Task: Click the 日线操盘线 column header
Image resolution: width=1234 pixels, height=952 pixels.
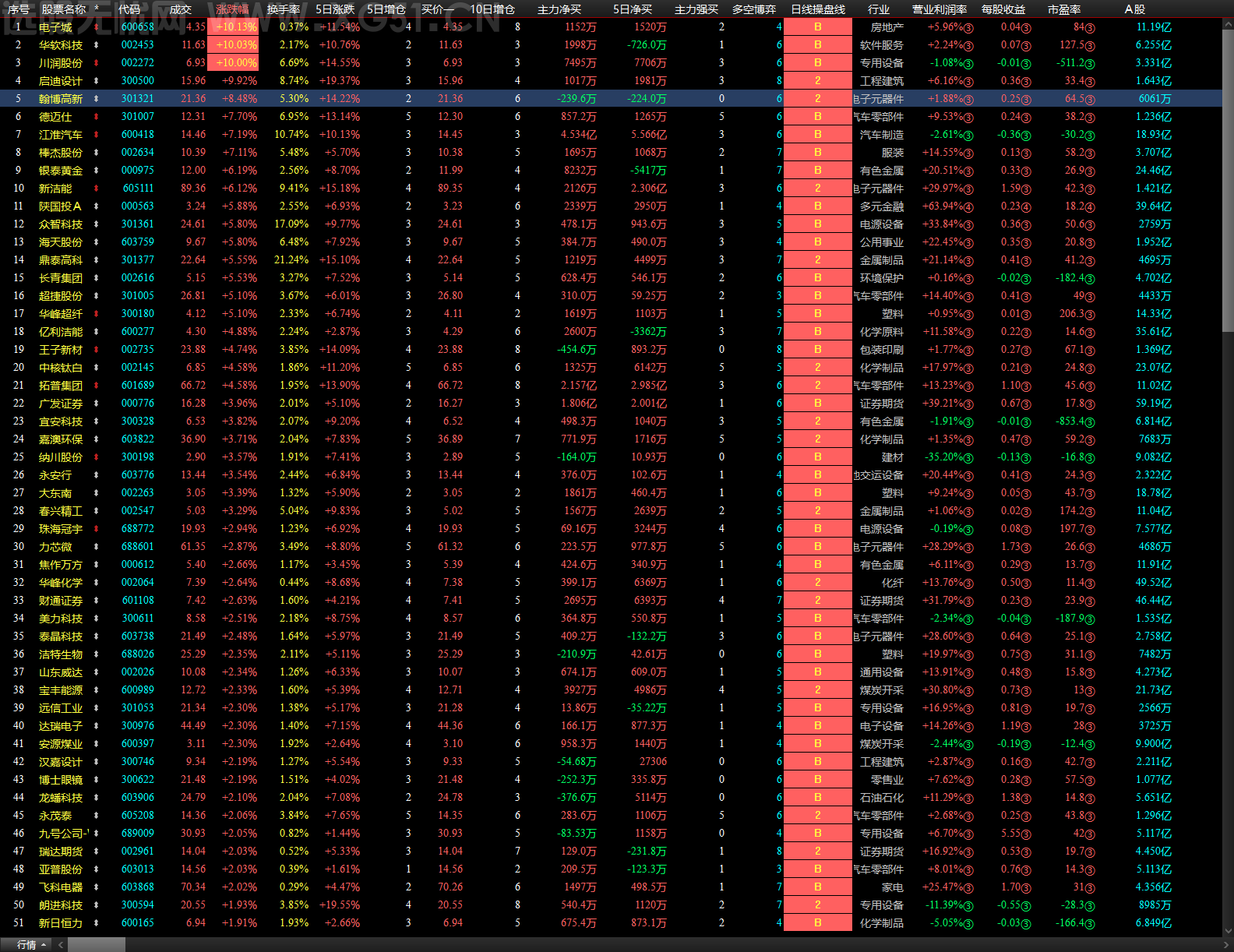Action: click(818, 9)
